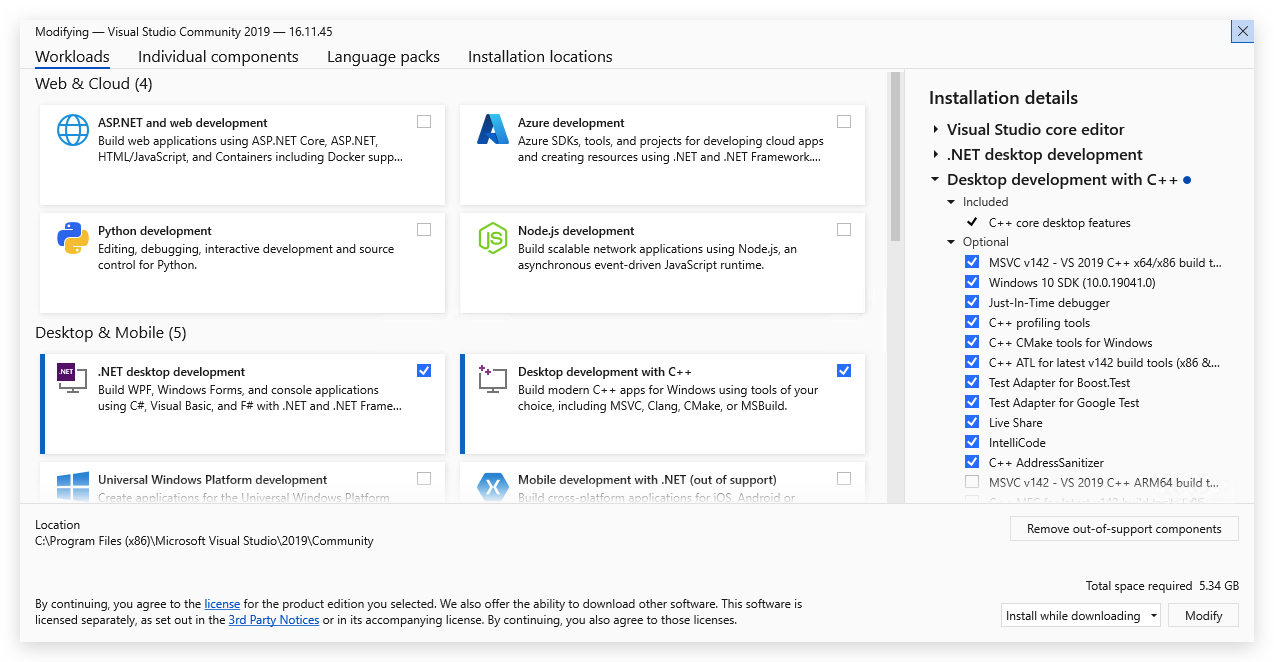Collapse Desktop development with C++ details
Screen dimensions: 1274x662
(x=935, y=180)
